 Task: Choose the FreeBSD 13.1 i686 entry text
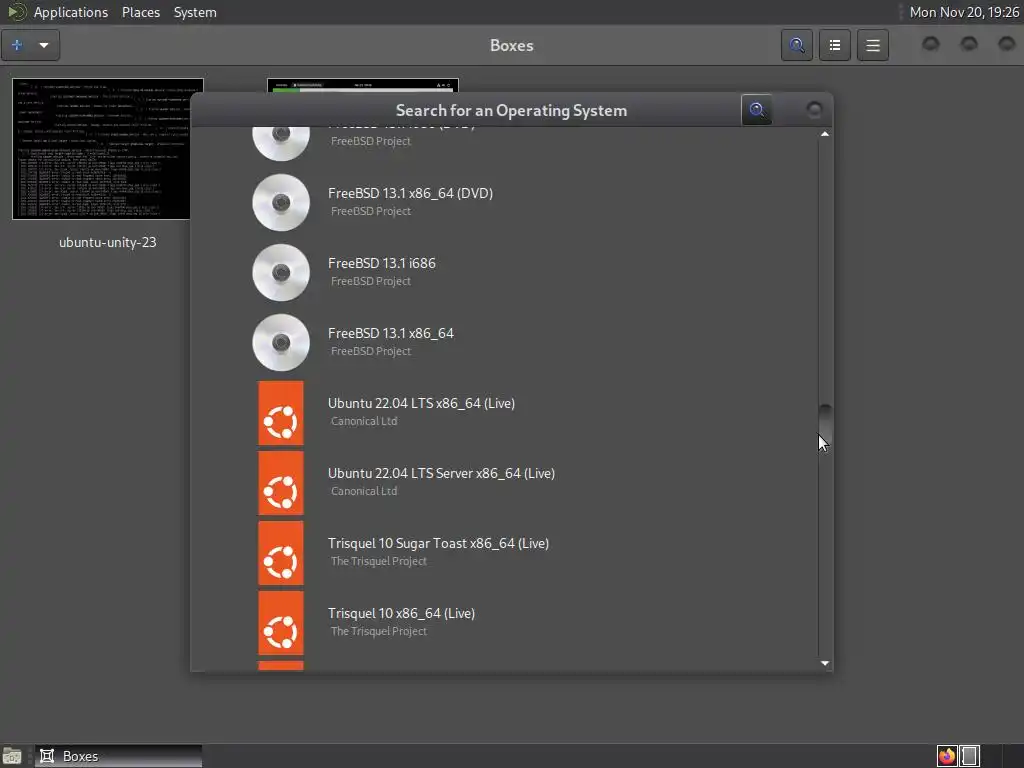tap(381, 263)
